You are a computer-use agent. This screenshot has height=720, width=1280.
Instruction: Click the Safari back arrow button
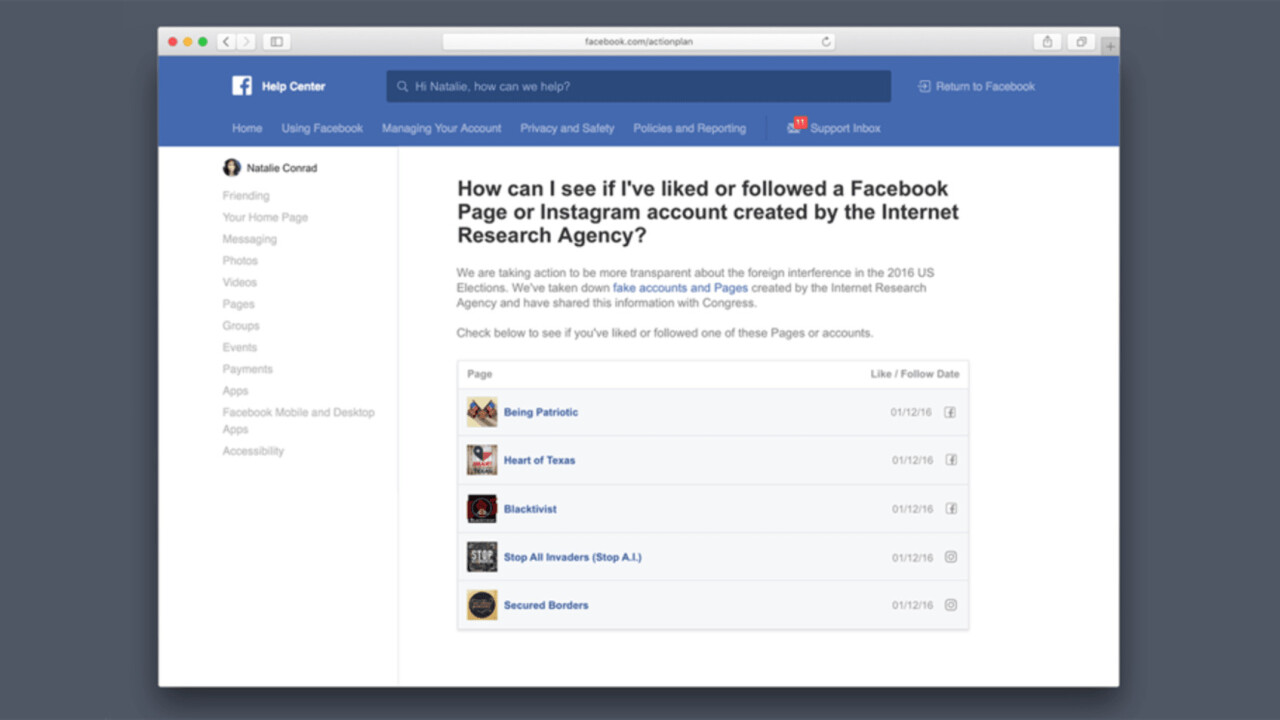(226, 42)
